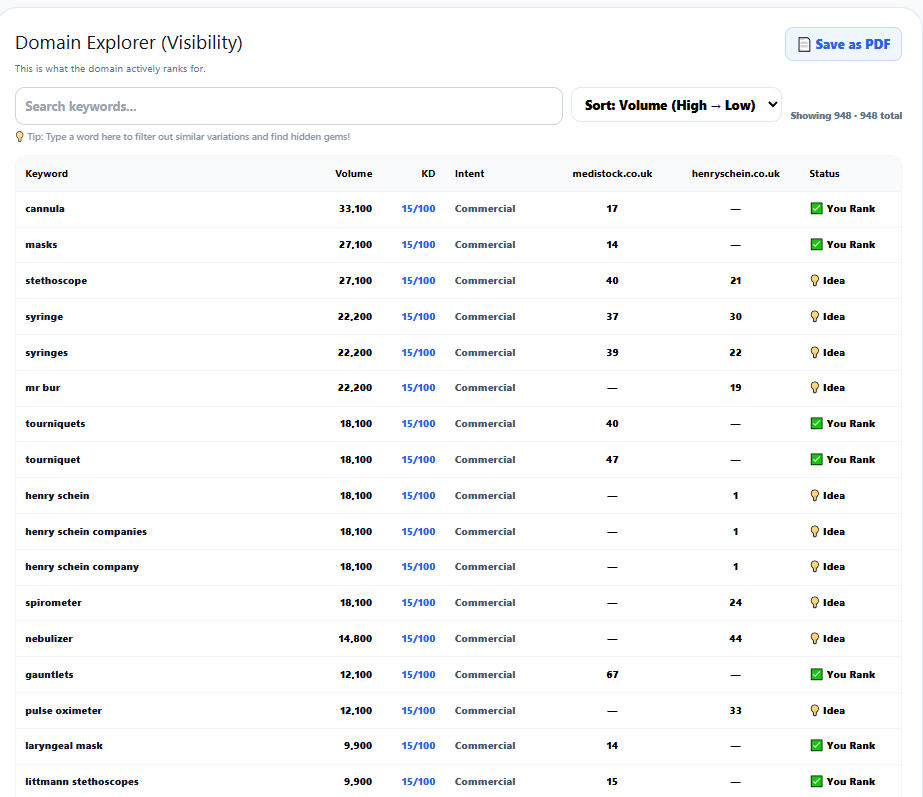The image size is (923, 797).
Task: Click henryschein rank 21 for stethoscope
Action: tap(735, 280)
